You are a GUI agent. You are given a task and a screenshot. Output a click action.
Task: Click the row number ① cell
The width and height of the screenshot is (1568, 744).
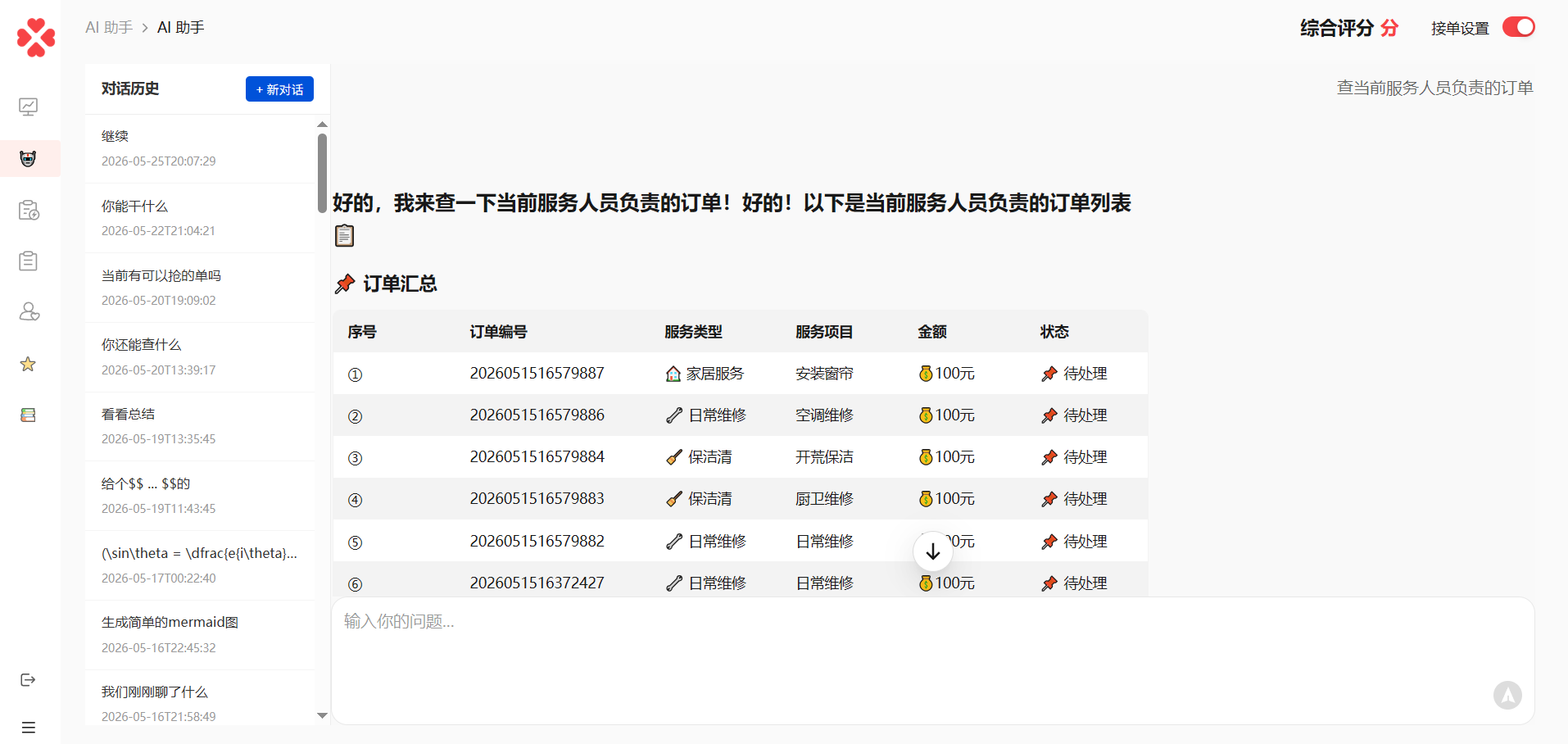[355, 374]
